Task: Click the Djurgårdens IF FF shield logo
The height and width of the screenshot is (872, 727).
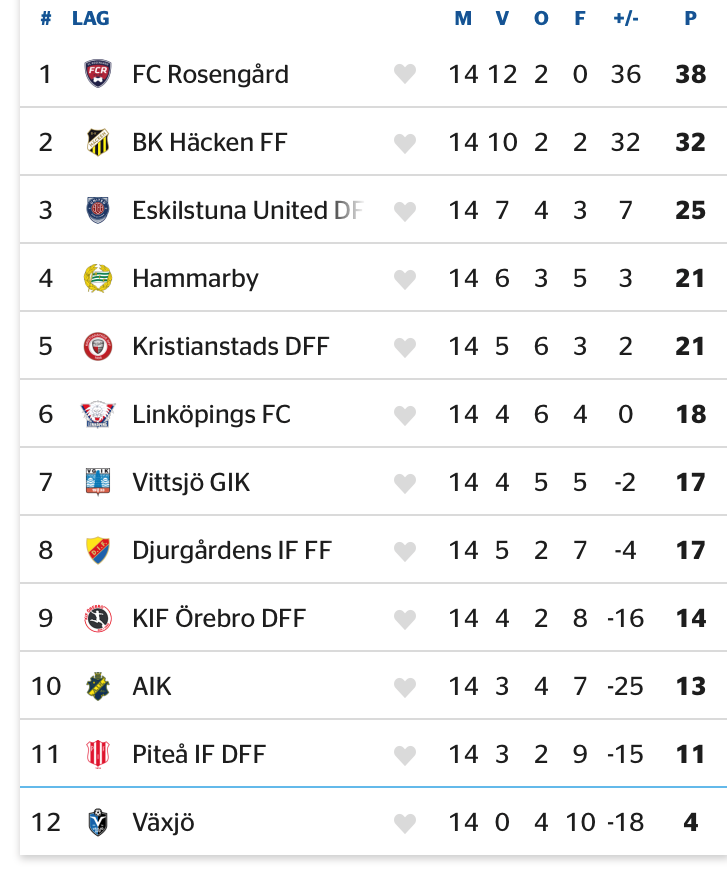Action: click(97, 550)
